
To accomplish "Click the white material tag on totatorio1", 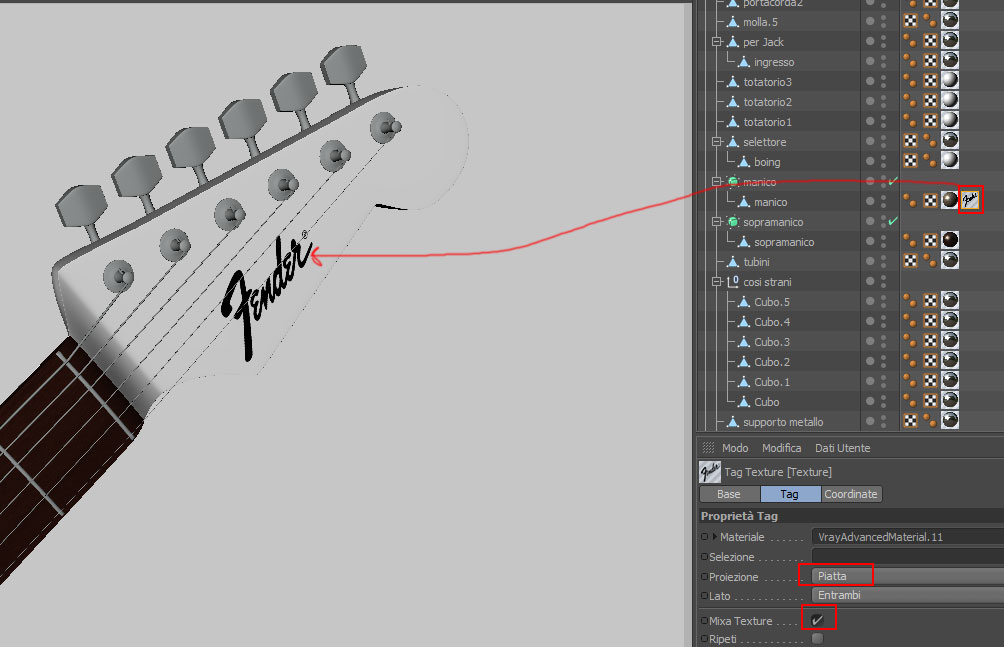I will (x=950, y=120).
